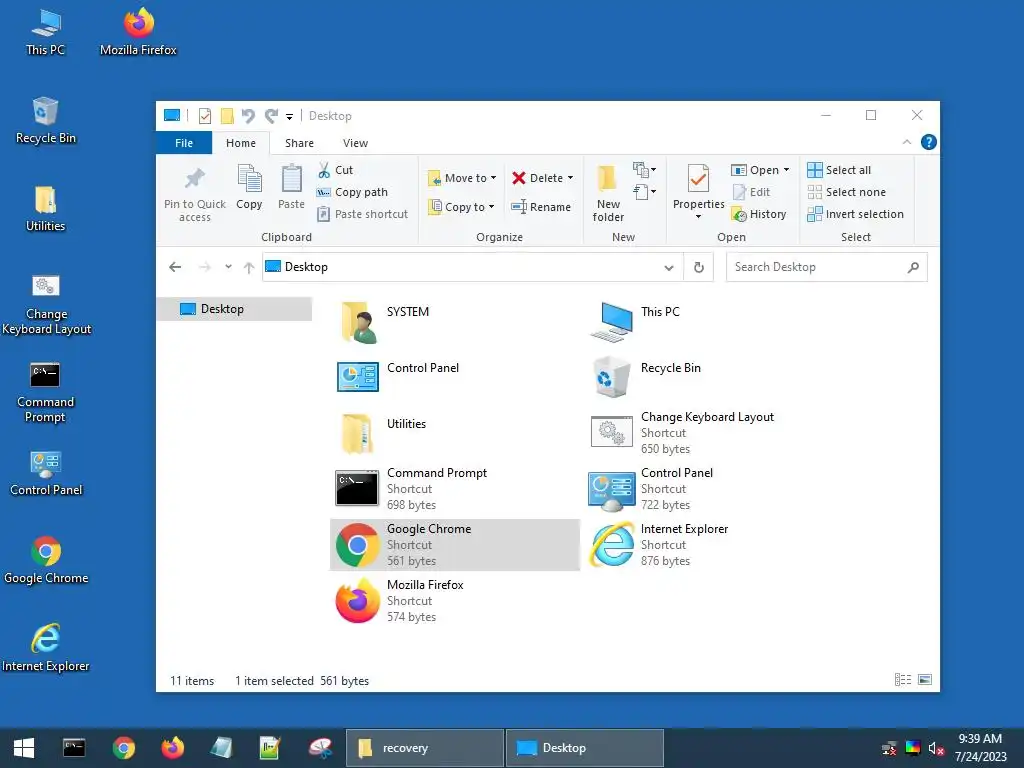Click the Redo quick access icon
The image size is (1024, 768).
pyautogui.click(x=271, y=116)
